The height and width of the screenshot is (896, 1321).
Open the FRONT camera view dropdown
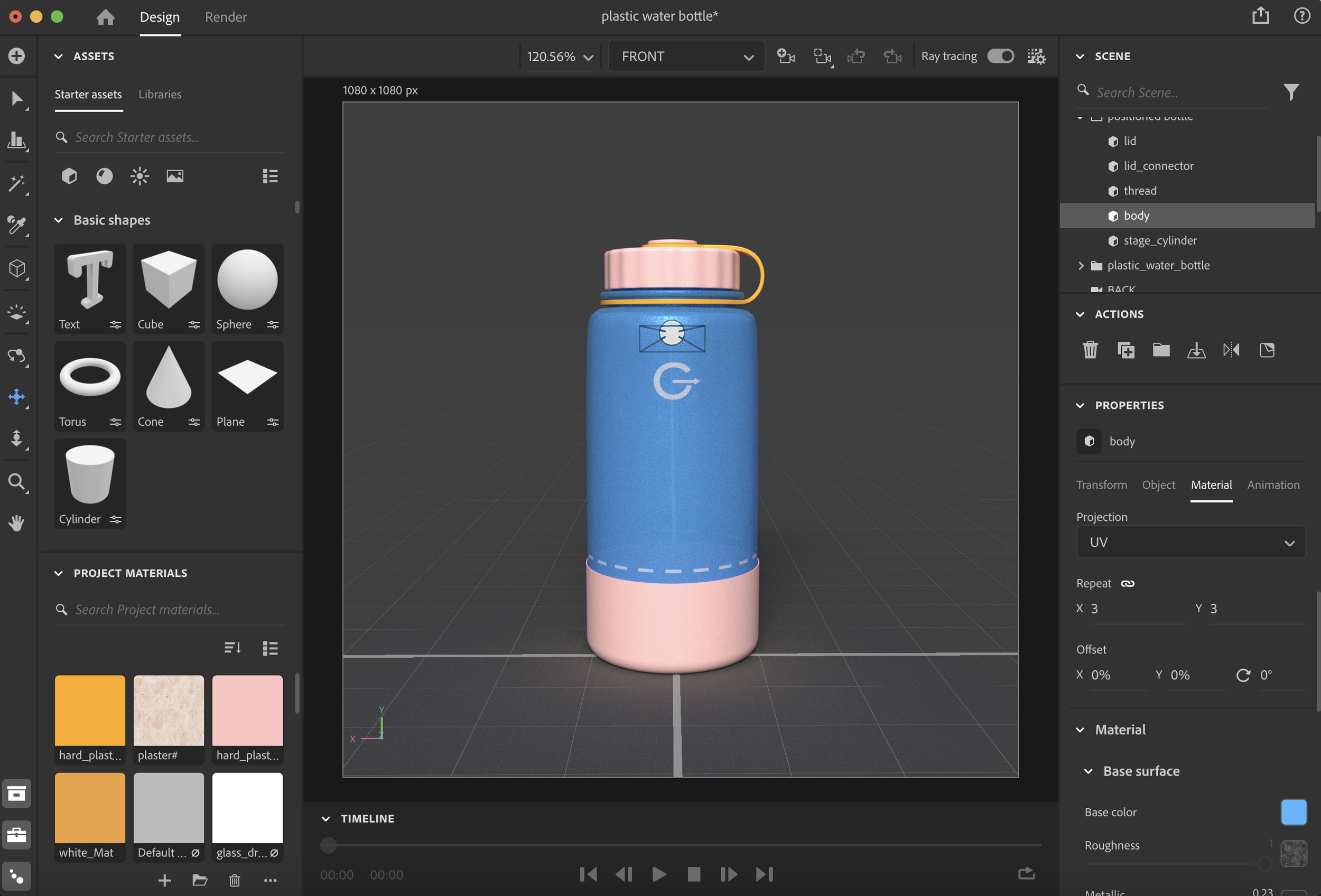[686, 56]
